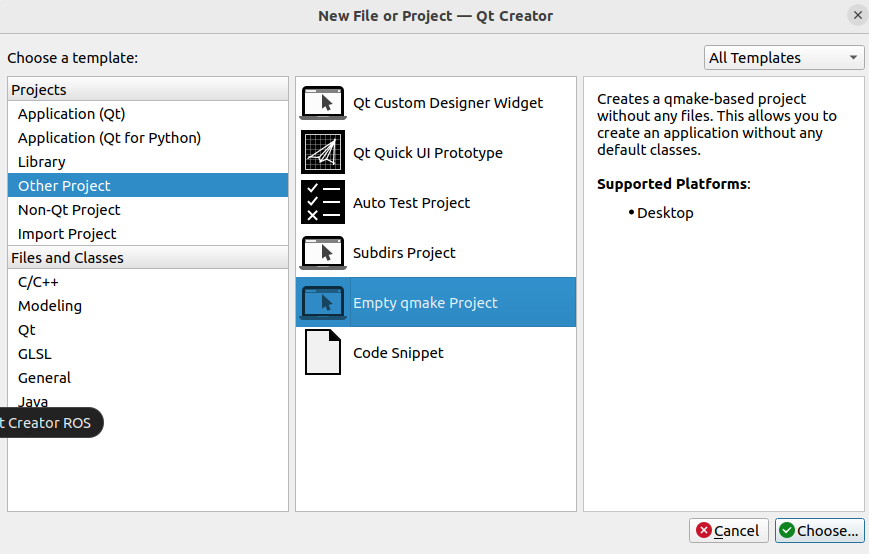The height and width of the screenshot is (554, 869).
Task: Click the Qt Custom Designer Widget icon
Action: 323,102
